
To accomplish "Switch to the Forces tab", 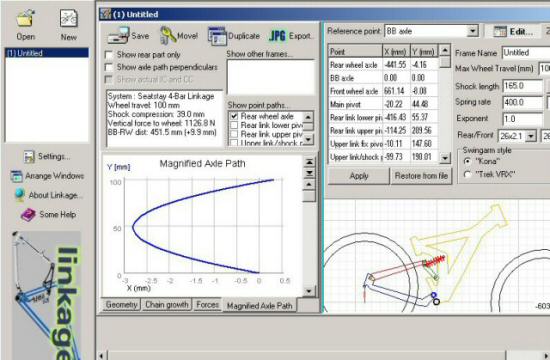I will pyautogui.click(x=207, y=305).
